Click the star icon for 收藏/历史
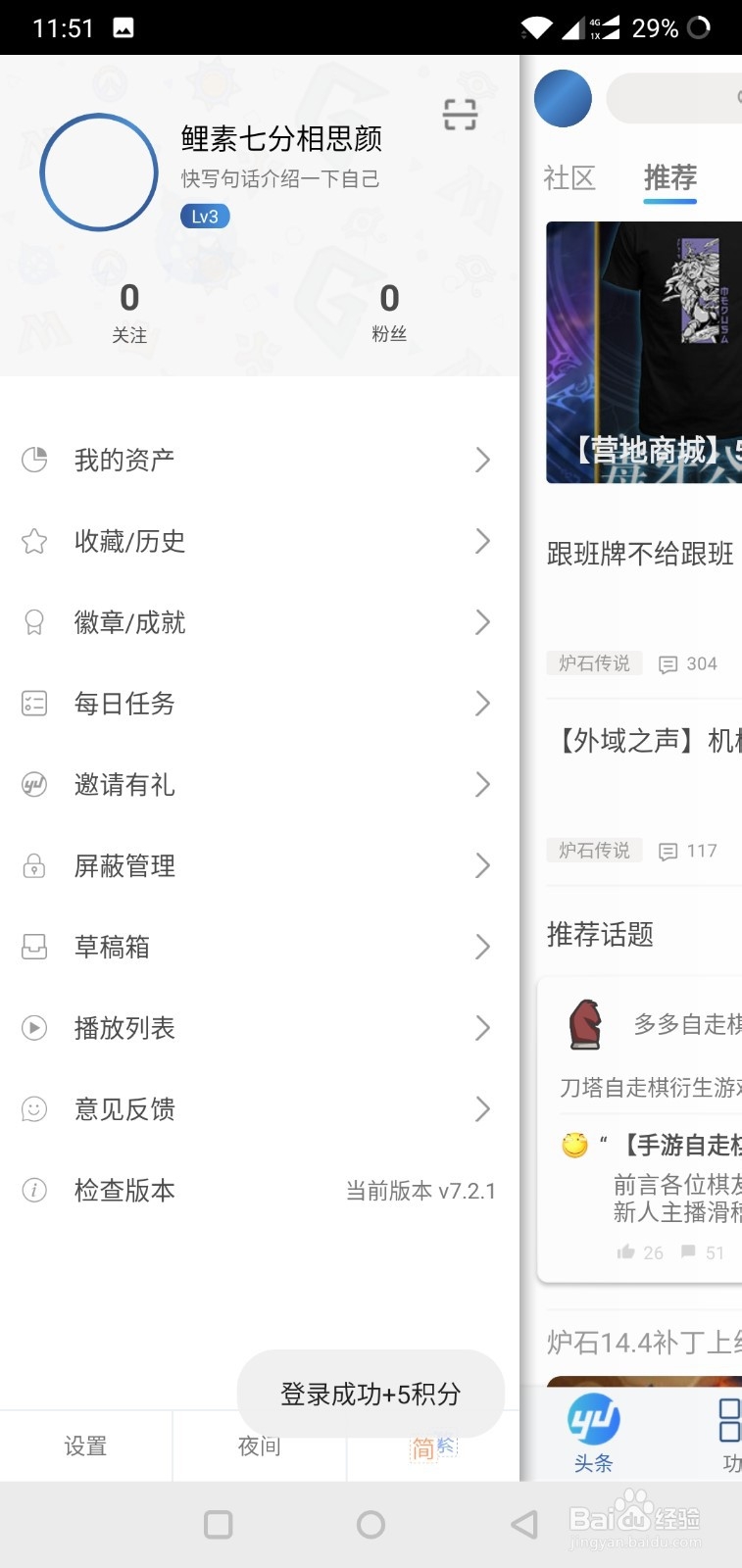The height and width of the screenshot is (1568, 742). click(x=34, y=540)
